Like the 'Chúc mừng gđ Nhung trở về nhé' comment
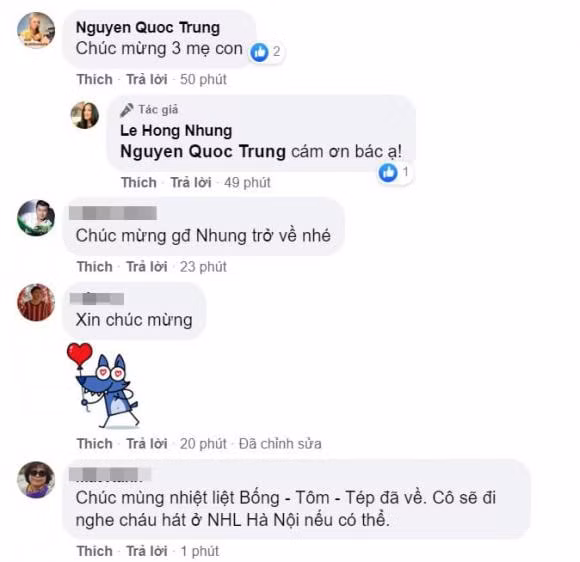Image resolution: width=580 pixels, height=562 pixels. point(94,266)
